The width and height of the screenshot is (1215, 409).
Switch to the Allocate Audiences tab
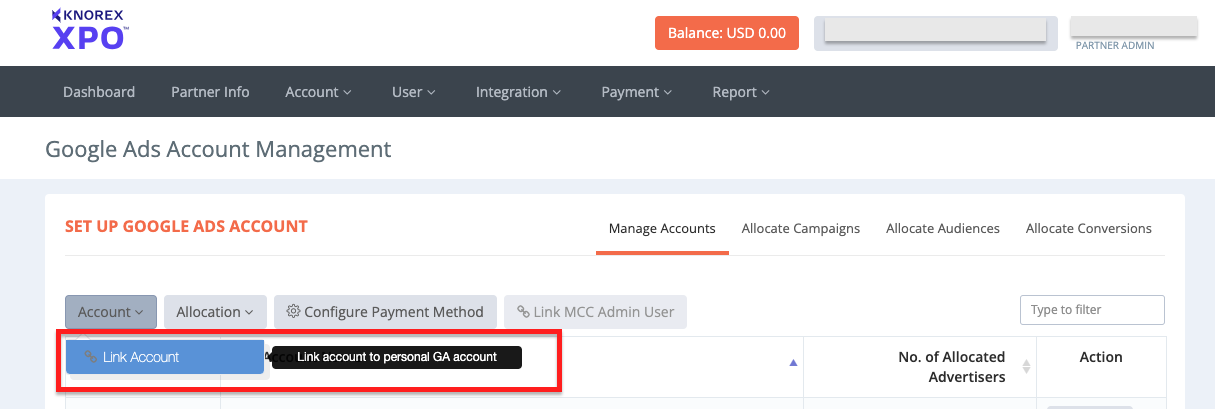coord(942,229)
